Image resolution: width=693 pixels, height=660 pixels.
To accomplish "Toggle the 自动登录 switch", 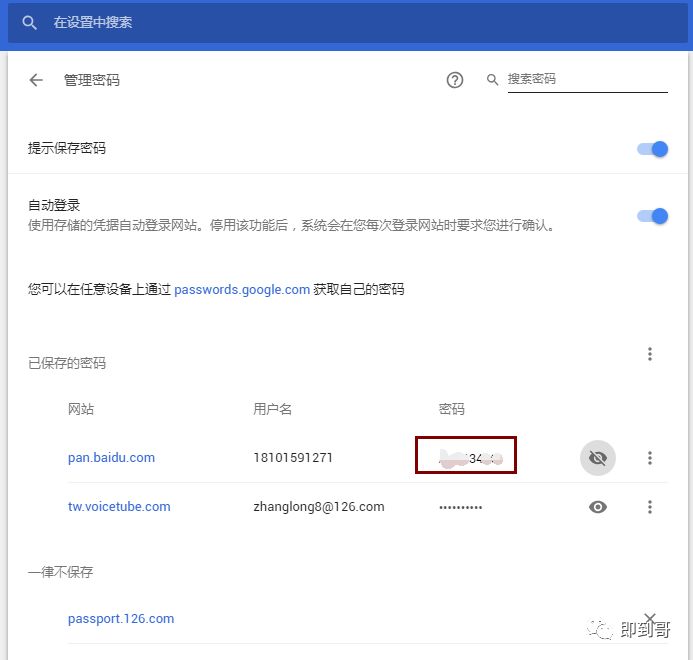I will [x=652, y=216].
